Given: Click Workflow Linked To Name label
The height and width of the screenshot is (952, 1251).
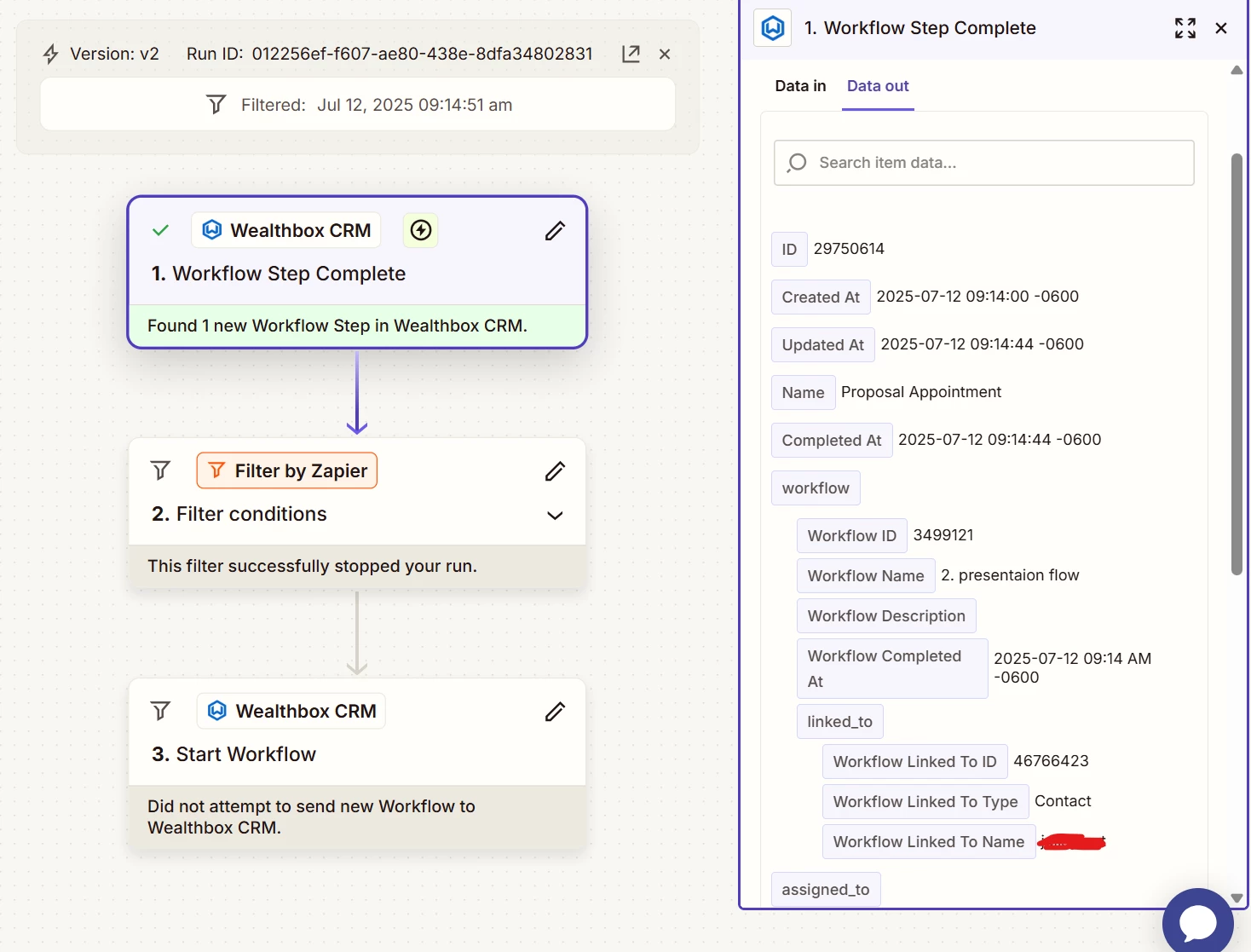Looking at the screenshot, I should (929, 841).
